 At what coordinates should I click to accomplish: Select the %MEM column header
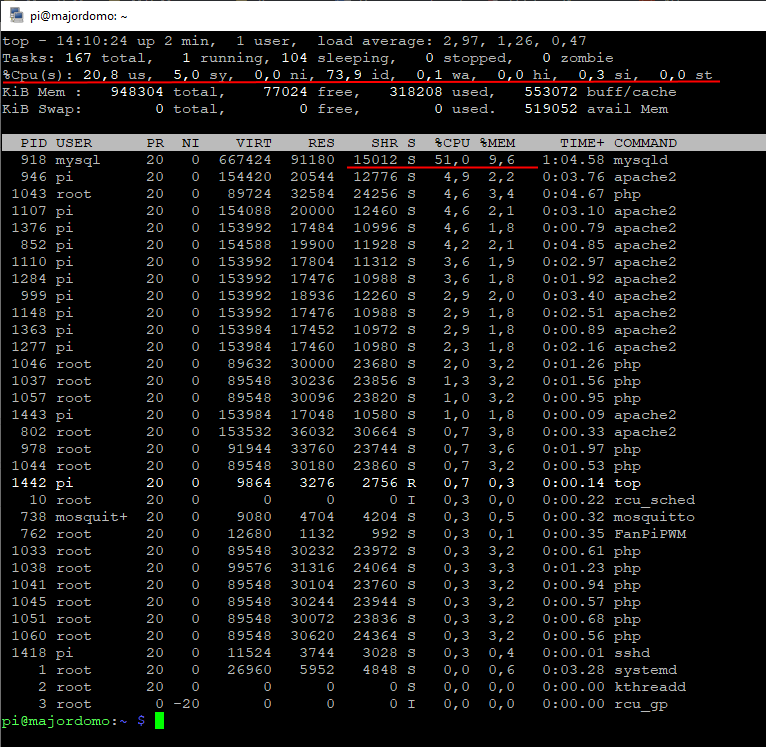497,143
